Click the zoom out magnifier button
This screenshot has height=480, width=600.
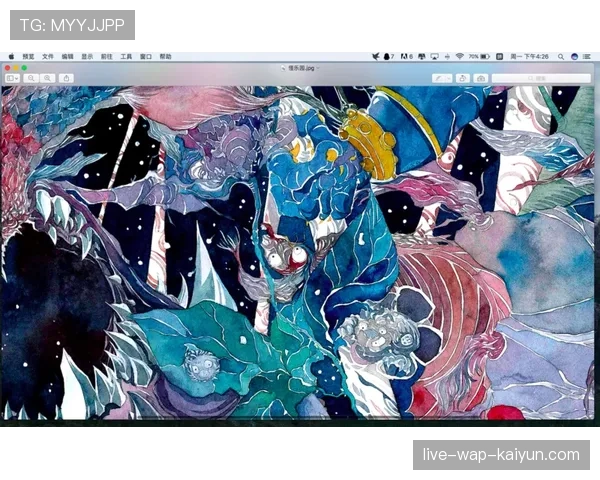pyautogui.click(x=31, y=78)
